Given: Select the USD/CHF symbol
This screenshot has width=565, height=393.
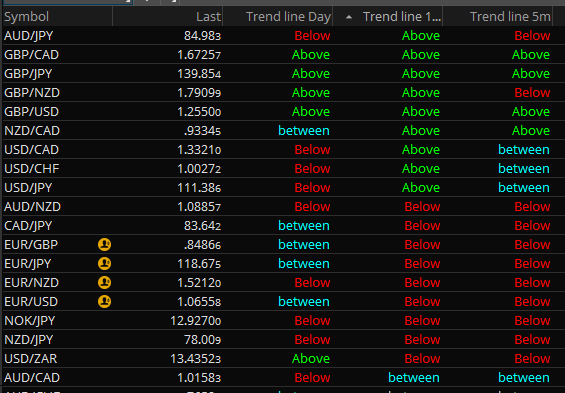Looking at the screenshot, I should [32, 169].
